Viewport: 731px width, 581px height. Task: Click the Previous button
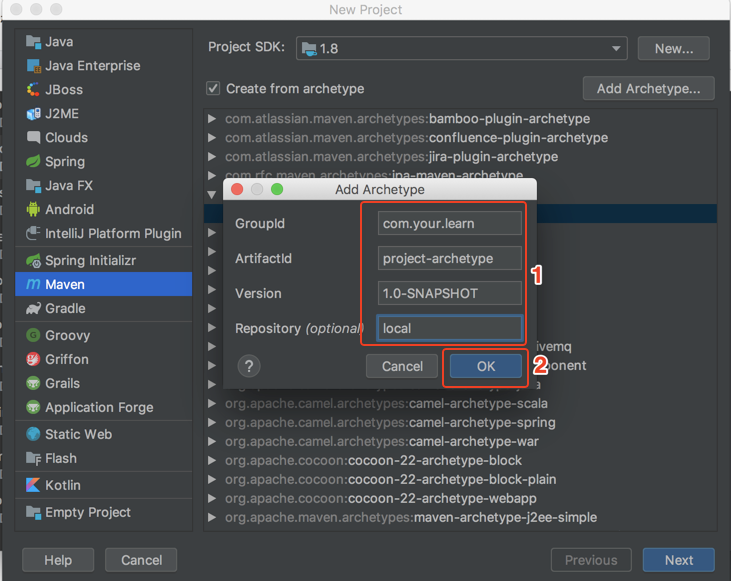tap(591, 560)
